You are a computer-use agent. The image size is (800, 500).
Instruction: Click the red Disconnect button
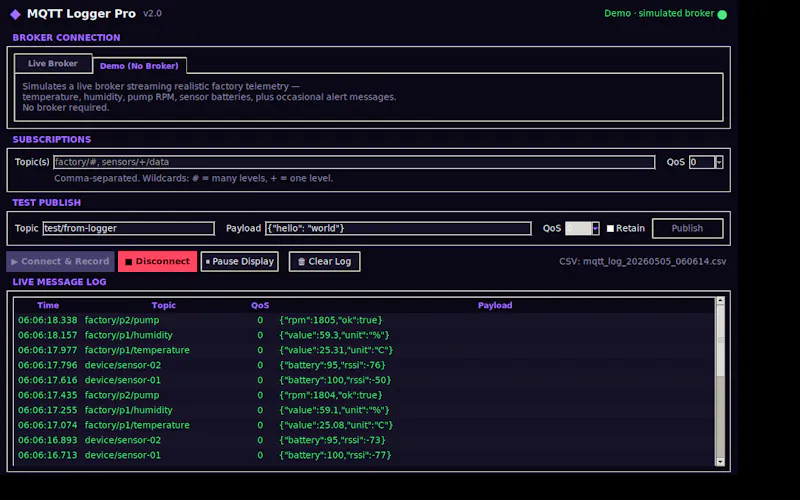click(x=157, y=261)
